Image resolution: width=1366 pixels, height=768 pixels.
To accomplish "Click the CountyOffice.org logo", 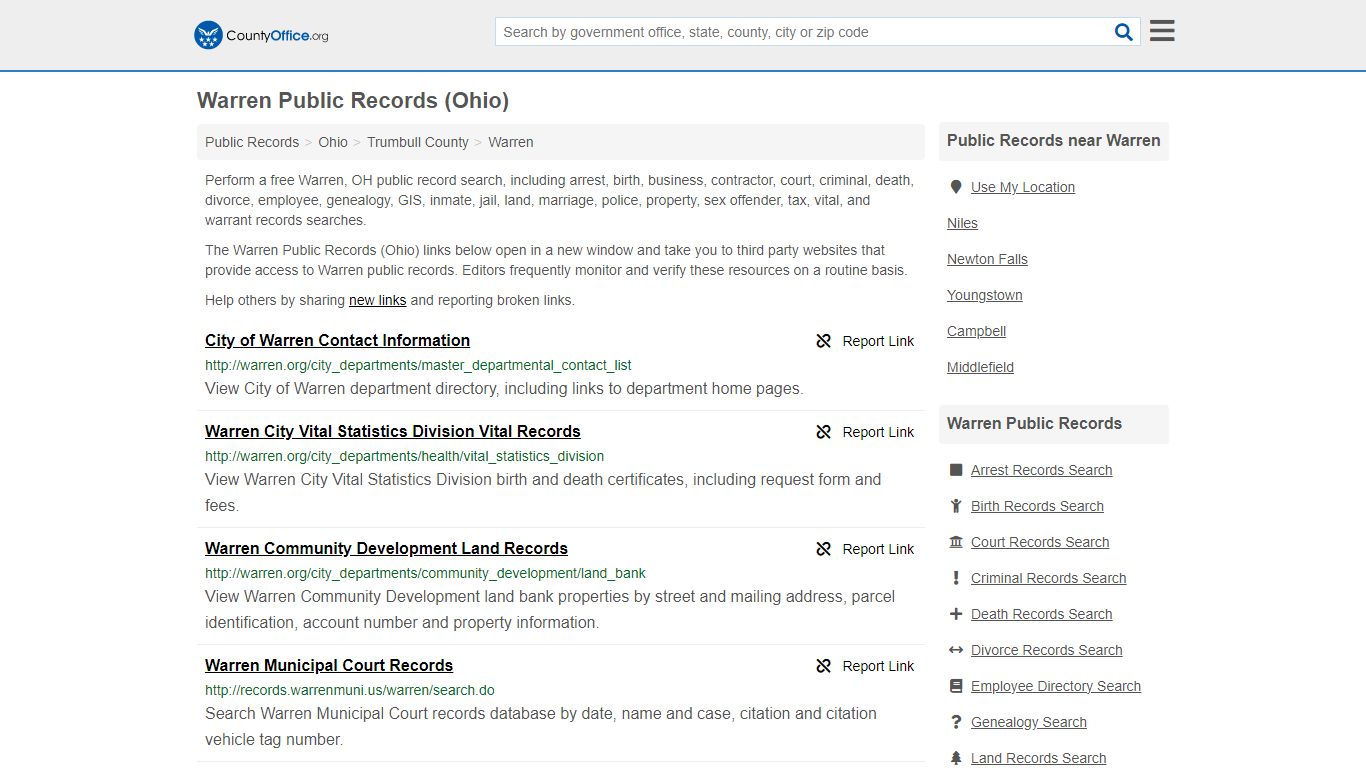I will tap(261, 35).
